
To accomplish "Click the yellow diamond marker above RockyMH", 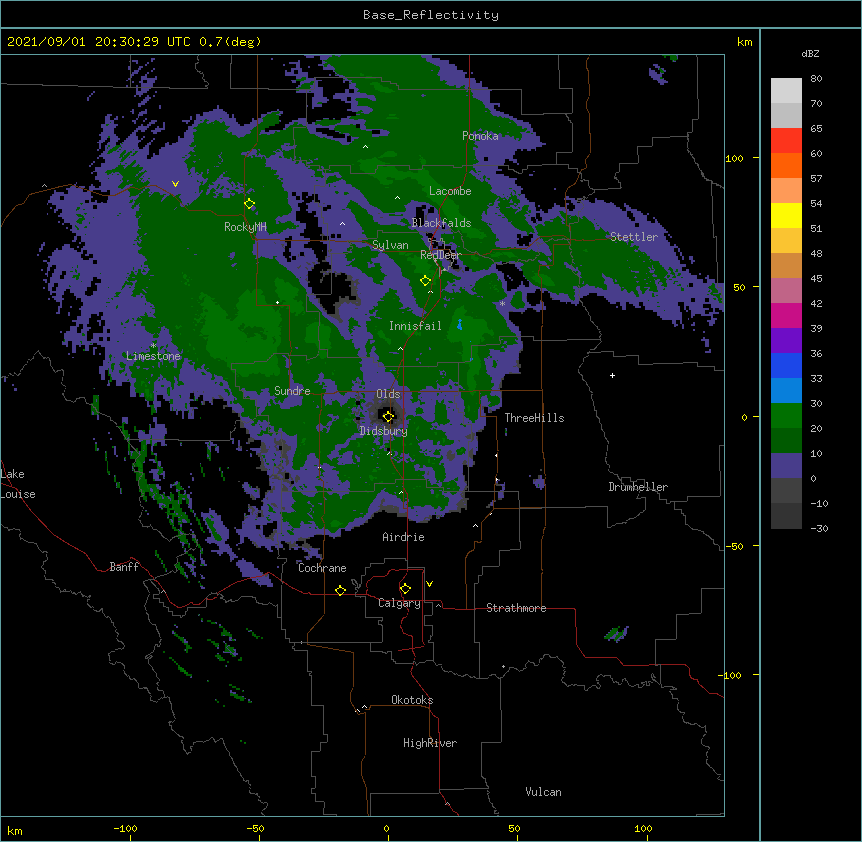I will pos(250,204).
